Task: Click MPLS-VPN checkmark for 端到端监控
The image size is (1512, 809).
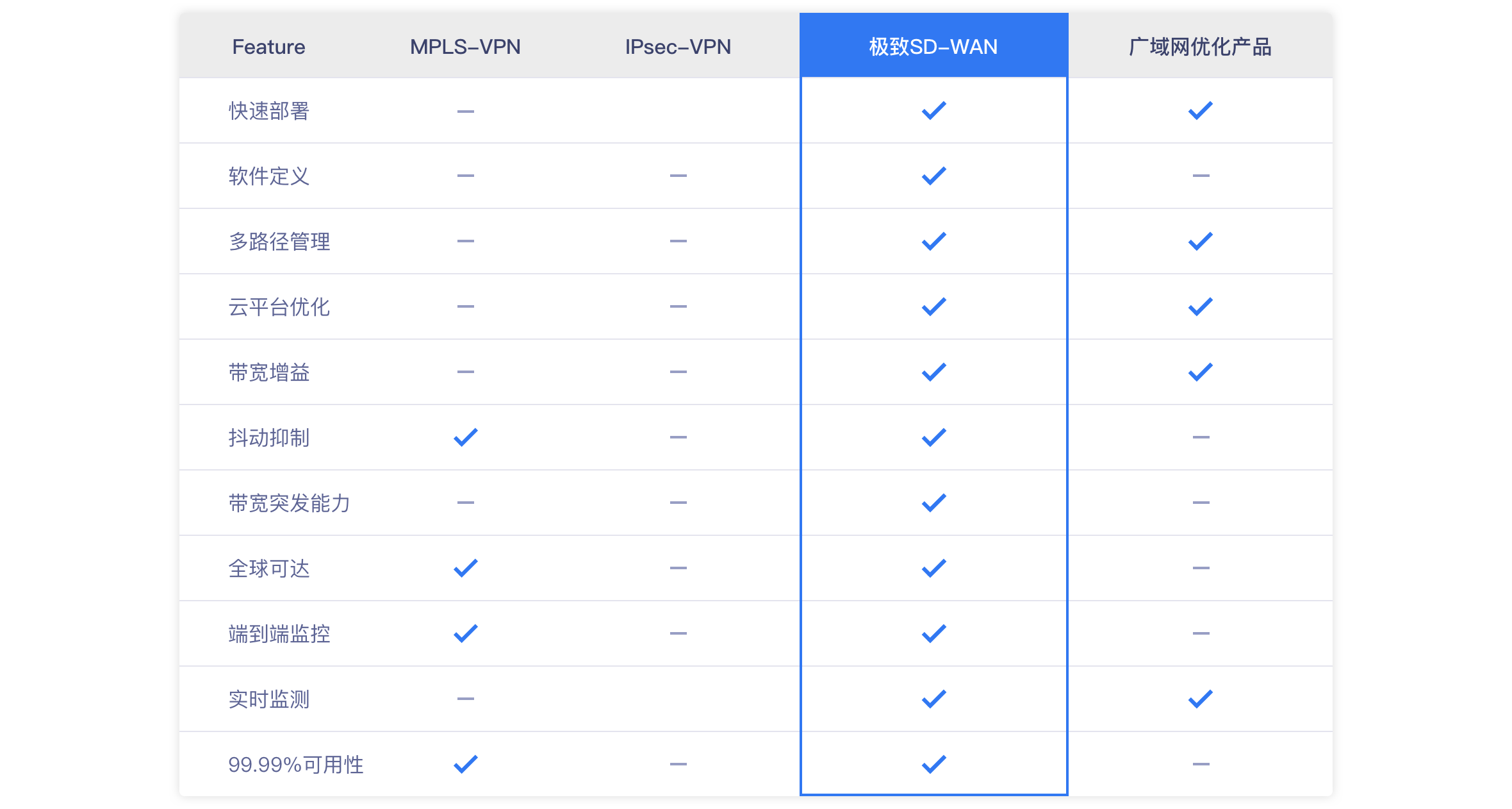Action: [x=465, y=633]
